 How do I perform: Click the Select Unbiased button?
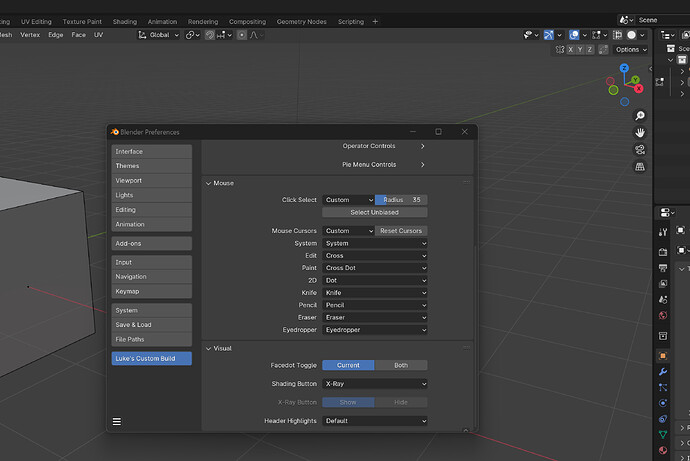(x=375, y=212)
